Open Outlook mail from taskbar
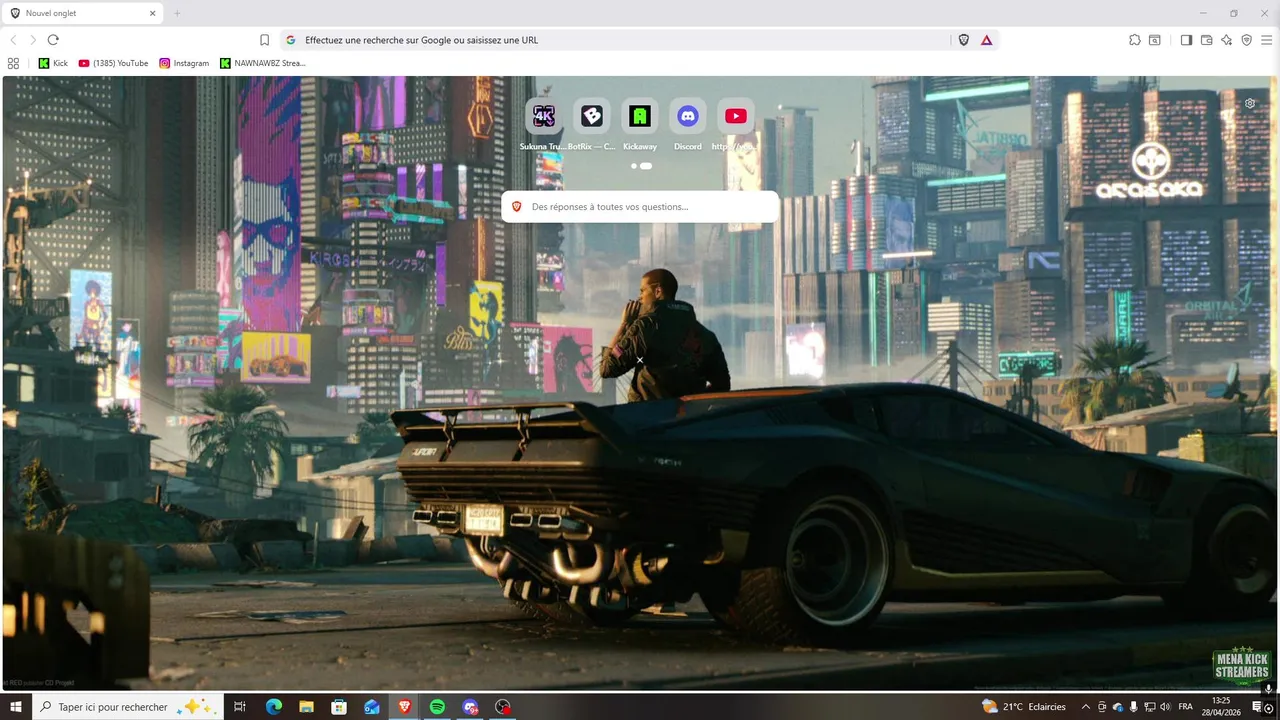This screenshot has height=720, width=1280. pyautogui.click(x=372, y=707)
